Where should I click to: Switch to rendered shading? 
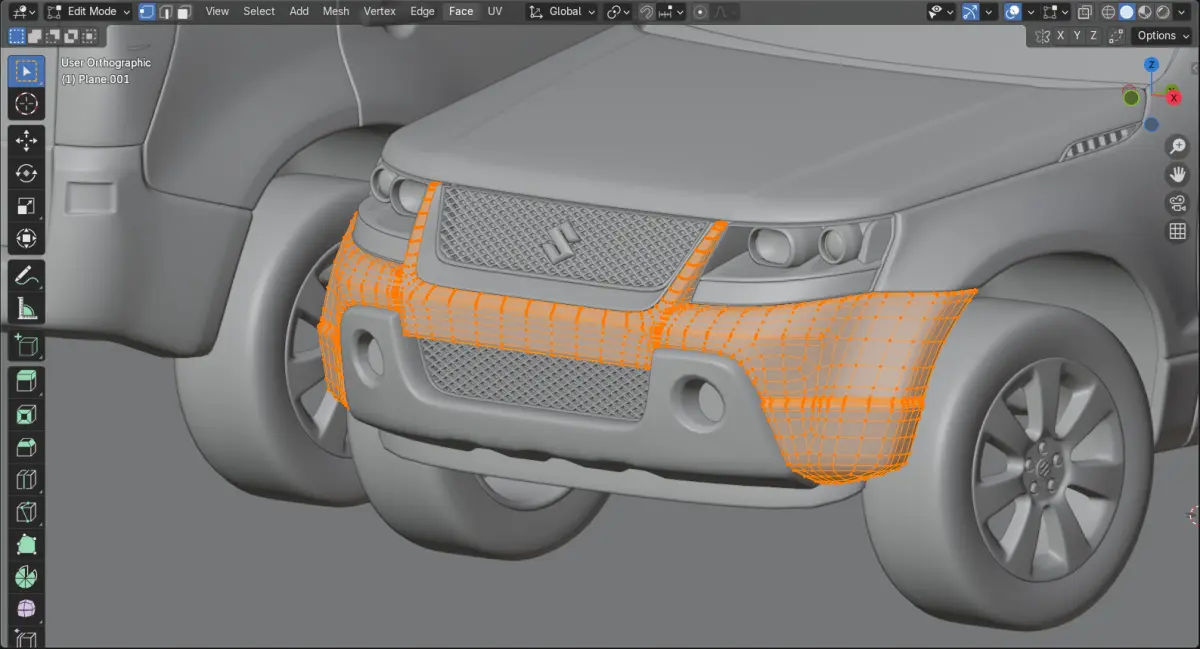coord(1163,12)
